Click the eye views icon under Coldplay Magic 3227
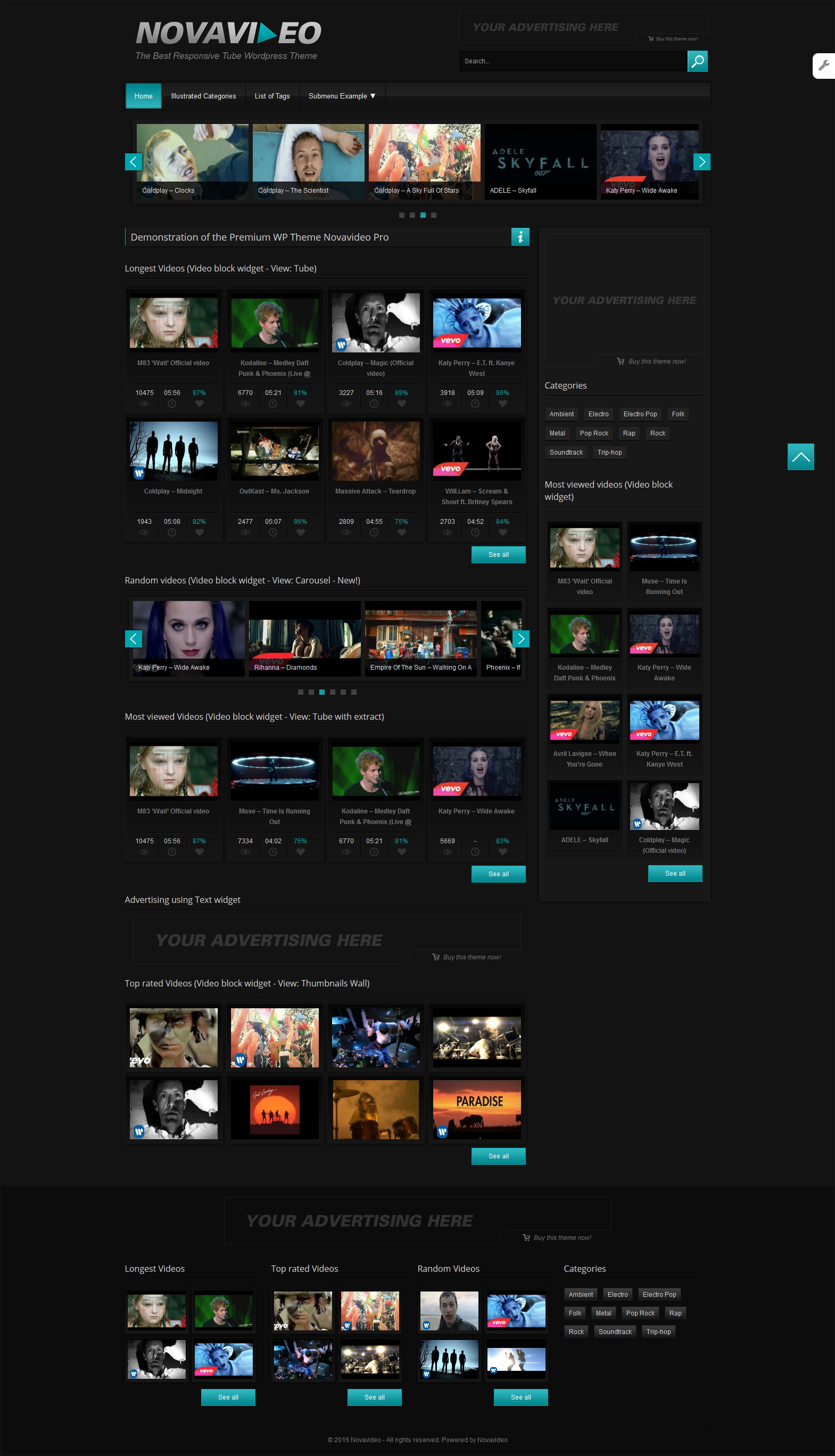 (x=346, y=404)
